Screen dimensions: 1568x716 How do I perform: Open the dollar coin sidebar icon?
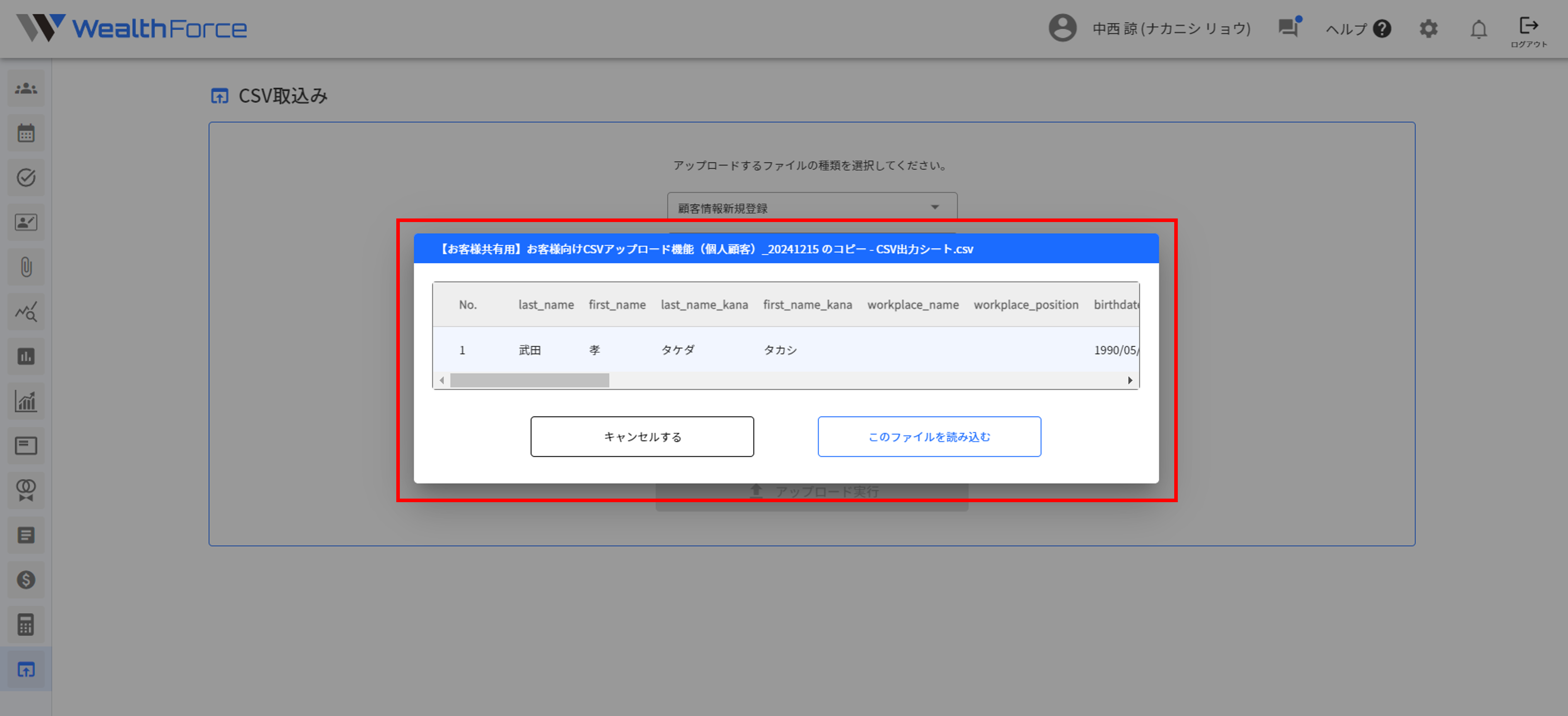[26, 580]
